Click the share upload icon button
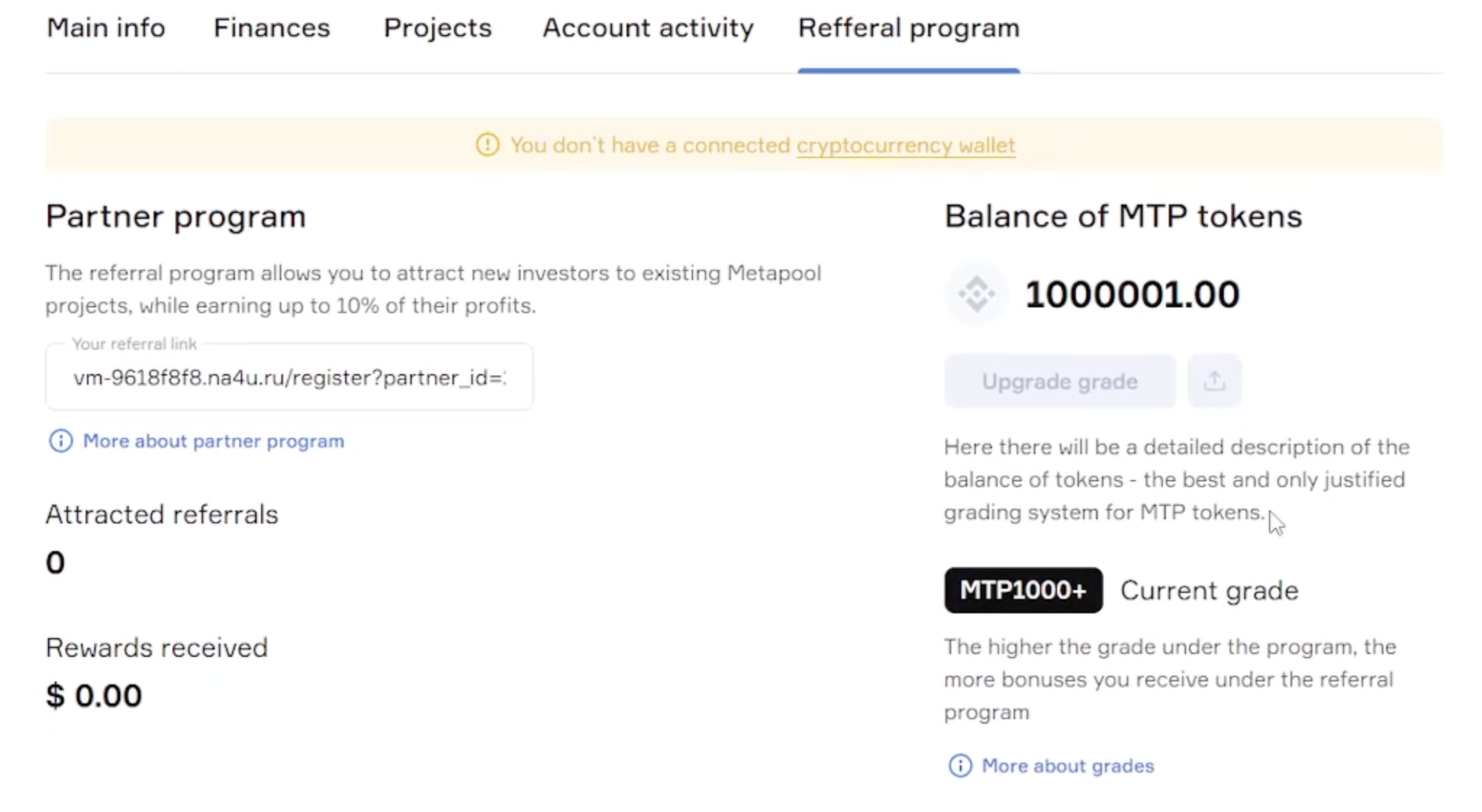The height and width of the screenshot is (812, 1482). coord(1214,381)
